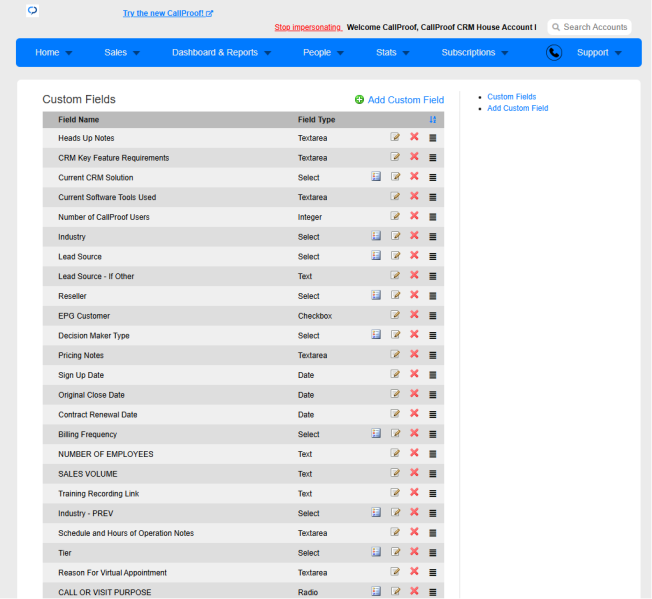Open options list for Current CRM Solution
652x599 pixels.
pyautogui.click(x=376, y=176)
